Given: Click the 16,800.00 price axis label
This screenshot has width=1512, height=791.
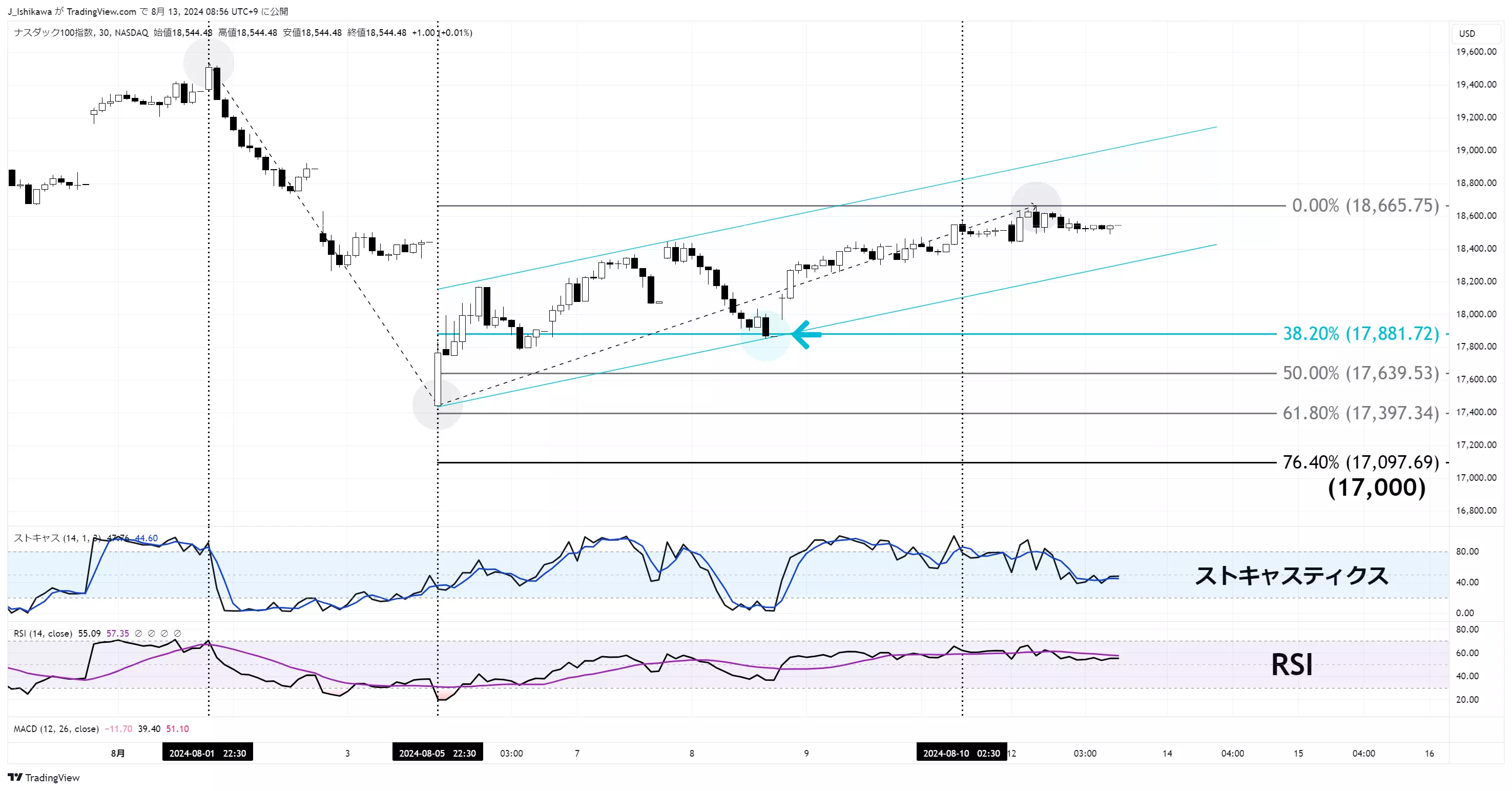Looking at the screenshot, I should coord(1476,510).
